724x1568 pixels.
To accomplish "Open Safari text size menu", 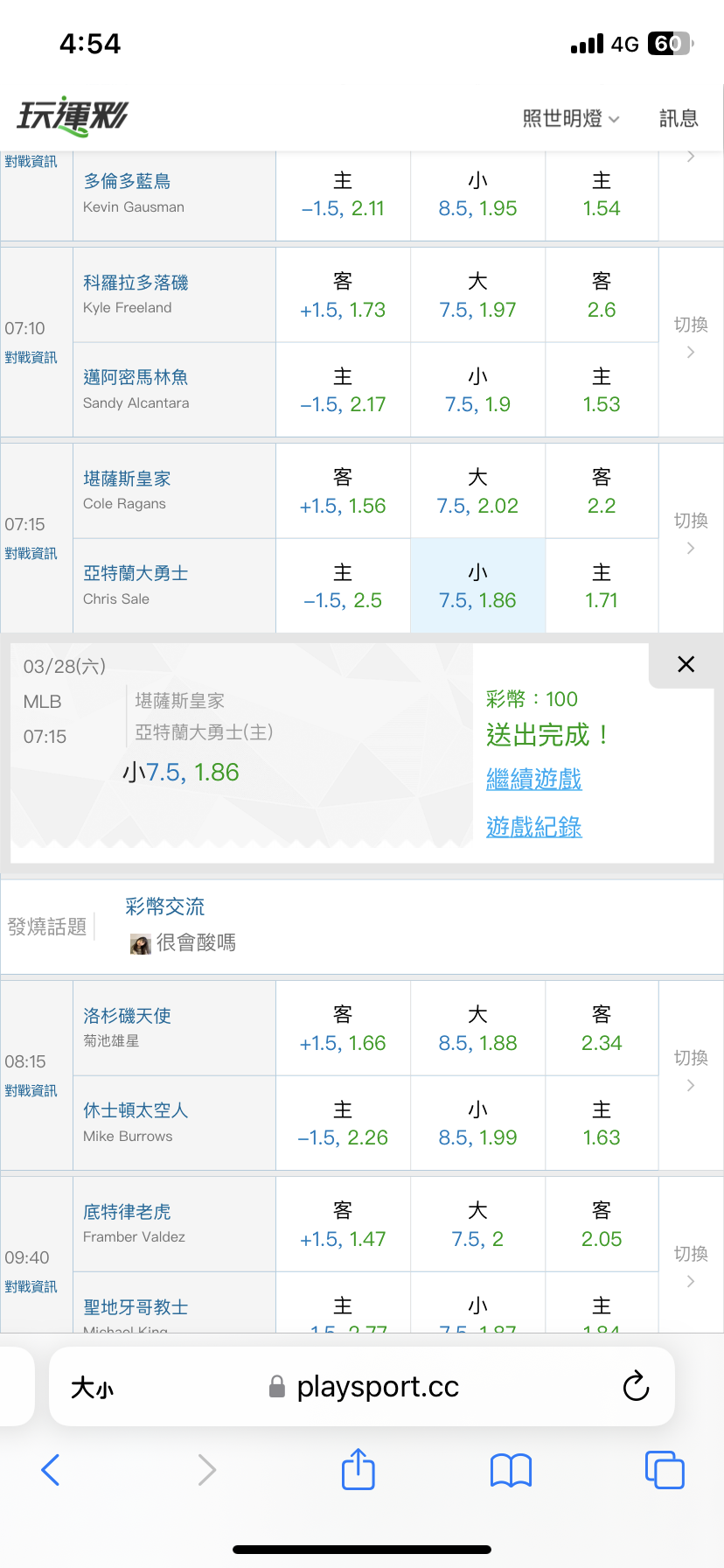I will (x=92, y=1387).
